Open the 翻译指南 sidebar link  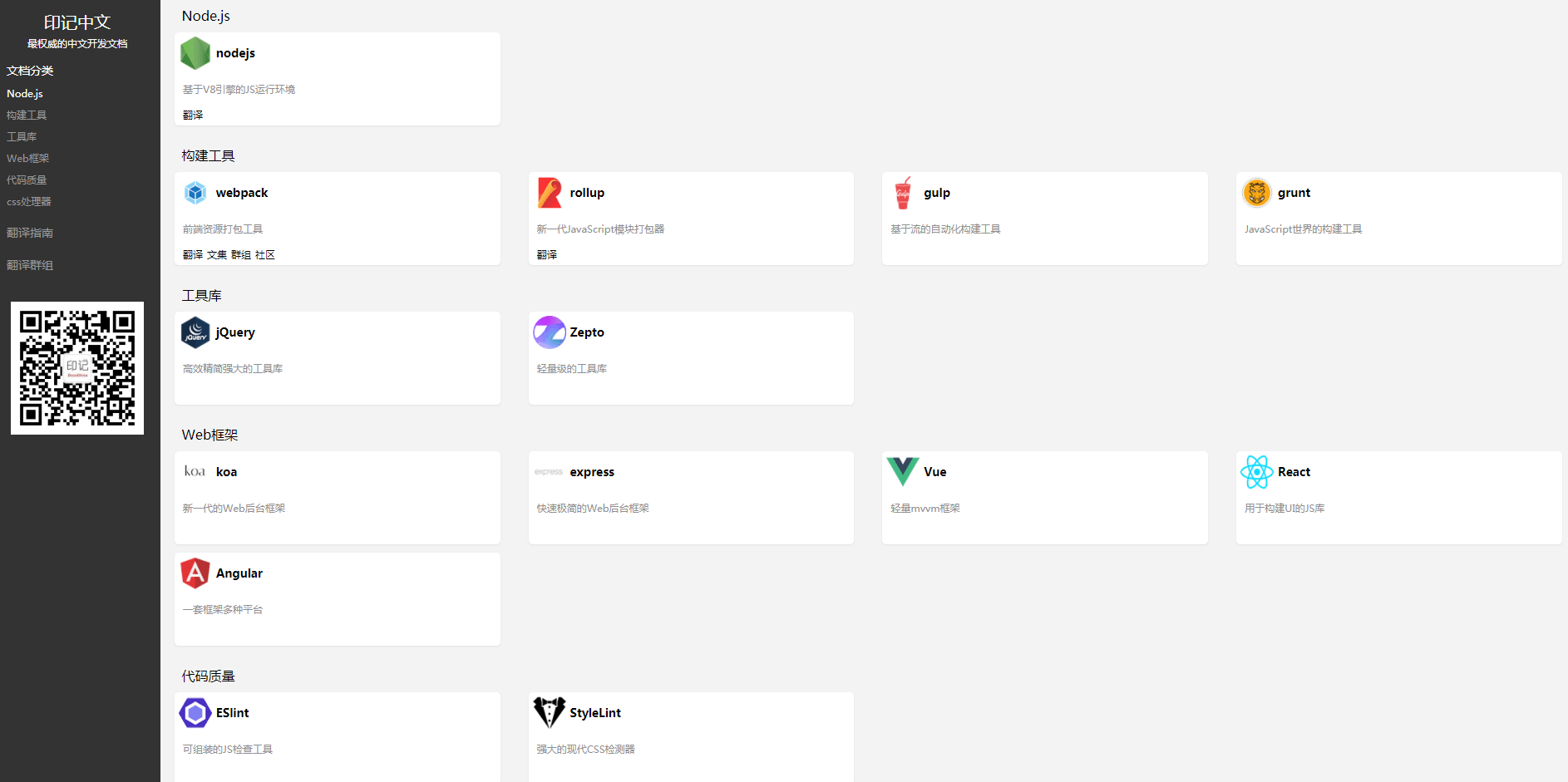coord(30,233)
